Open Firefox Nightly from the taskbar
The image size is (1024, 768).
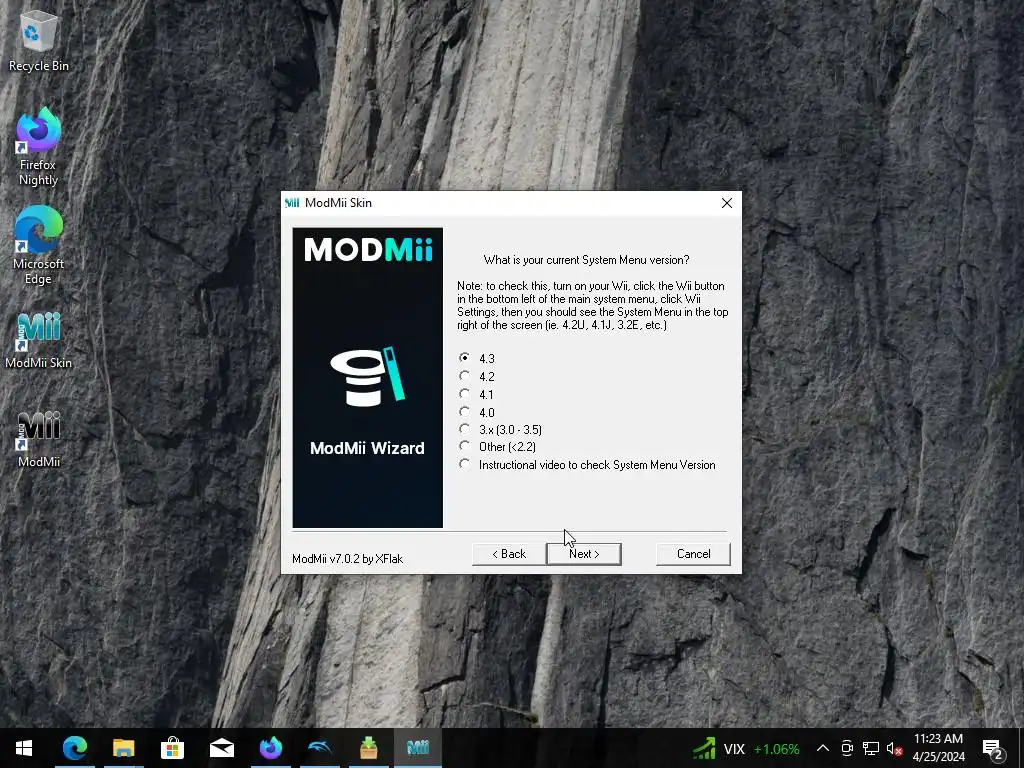pyautogui.click(x=270, y=748)
